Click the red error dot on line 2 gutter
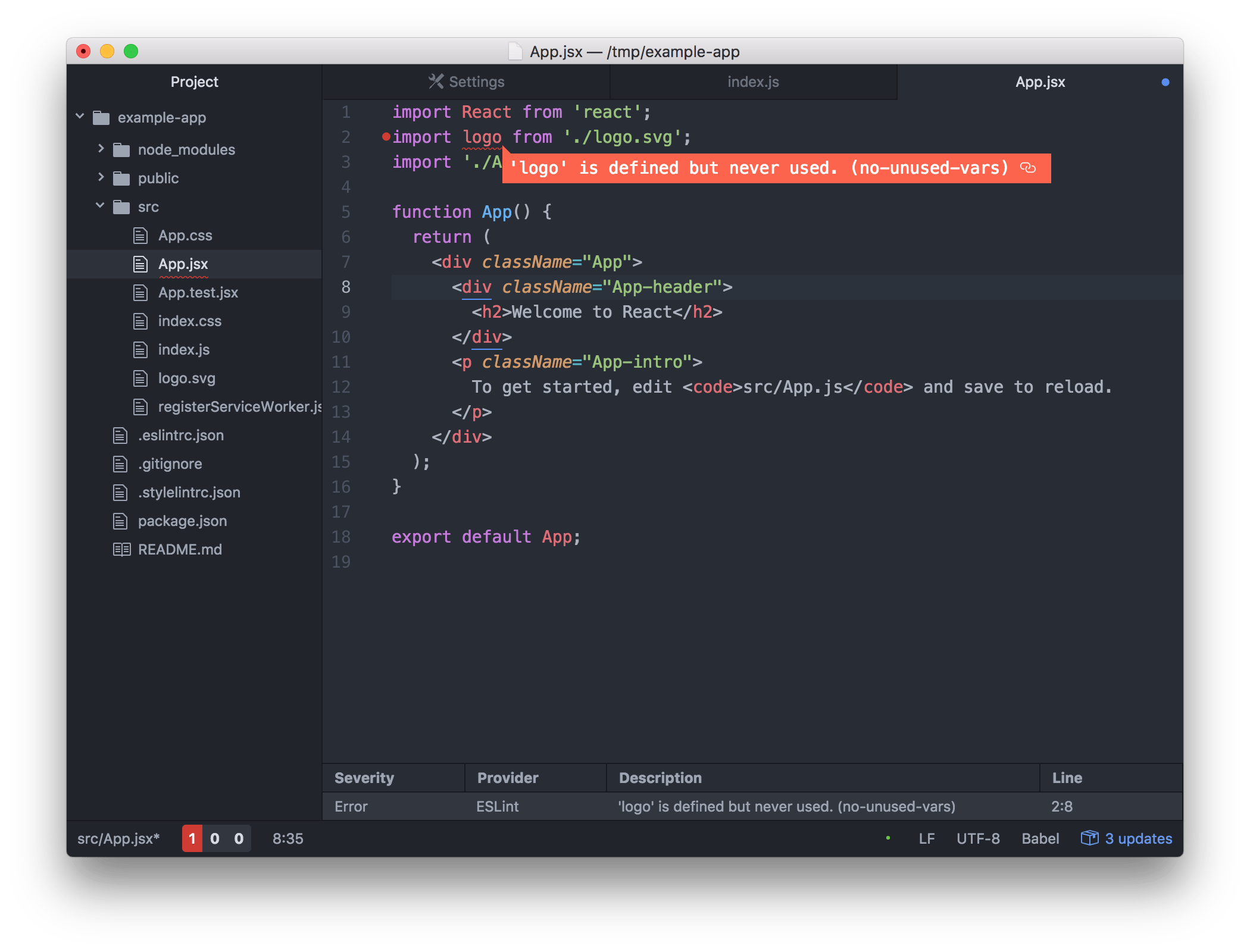 [387, 136]
